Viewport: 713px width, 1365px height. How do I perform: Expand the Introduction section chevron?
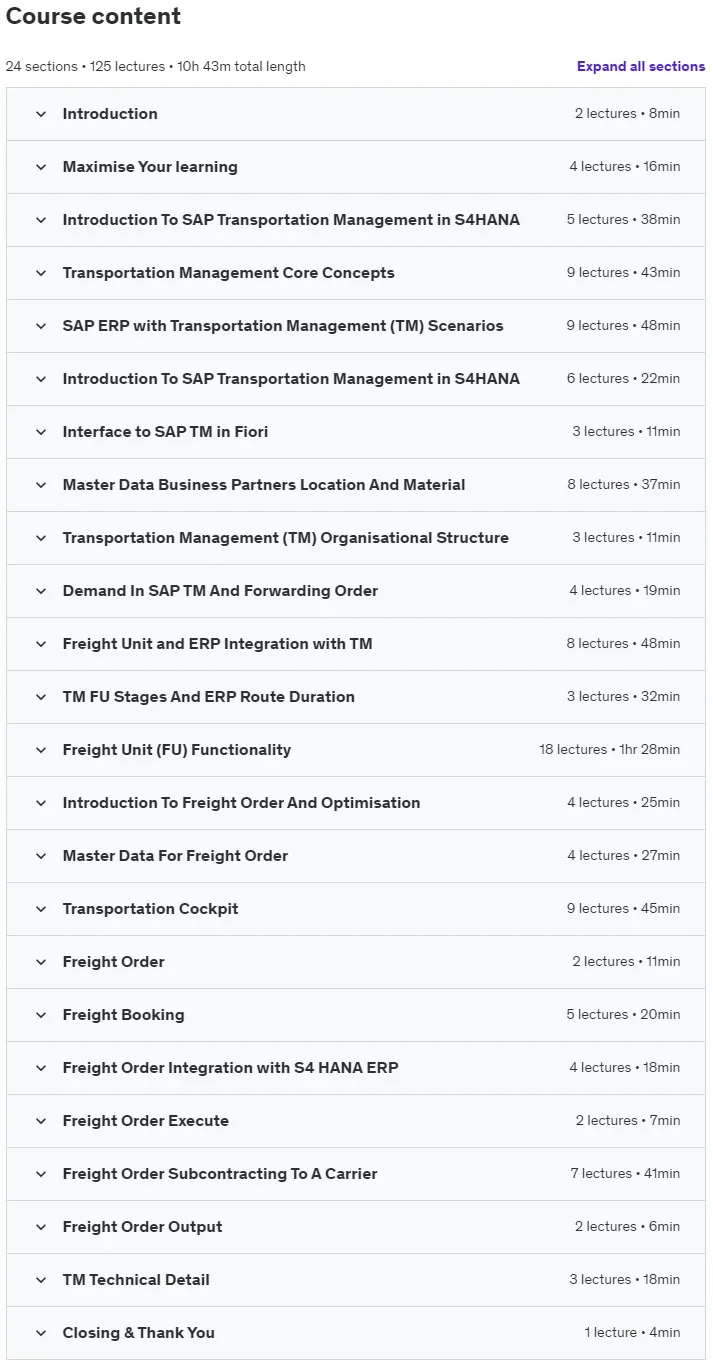[x=41, y=114]
